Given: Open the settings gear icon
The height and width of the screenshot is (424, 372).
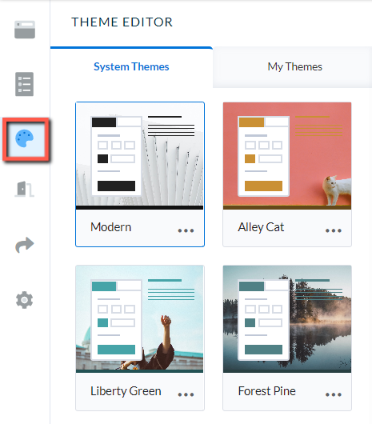Looking at the screenshot, I should (25, 300).
